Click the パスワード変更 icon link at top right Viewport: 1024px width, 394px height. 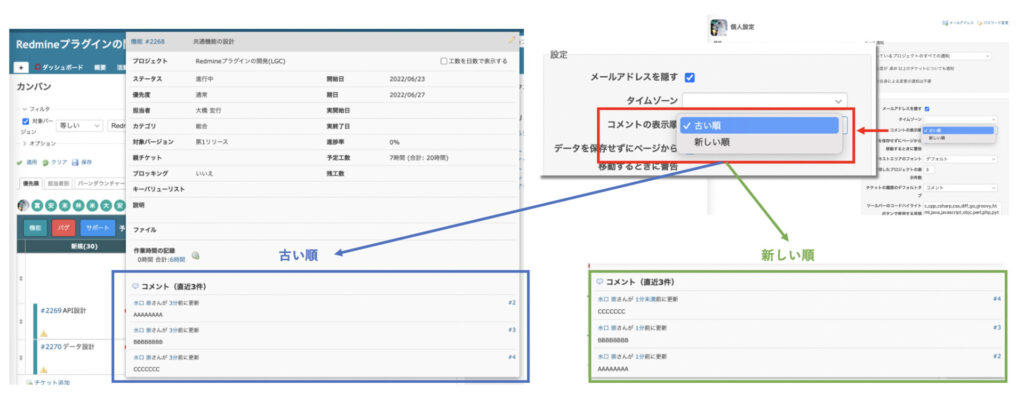coord(993,23)
